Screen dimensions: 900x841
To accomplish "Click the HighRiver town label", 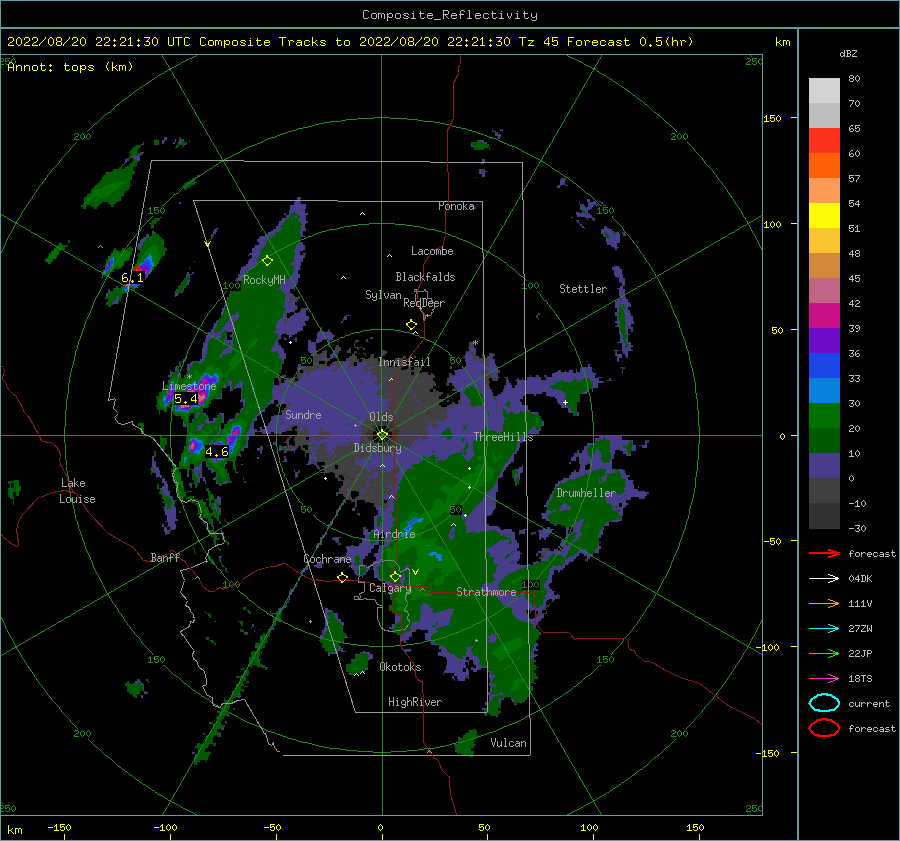I will 415,702.
